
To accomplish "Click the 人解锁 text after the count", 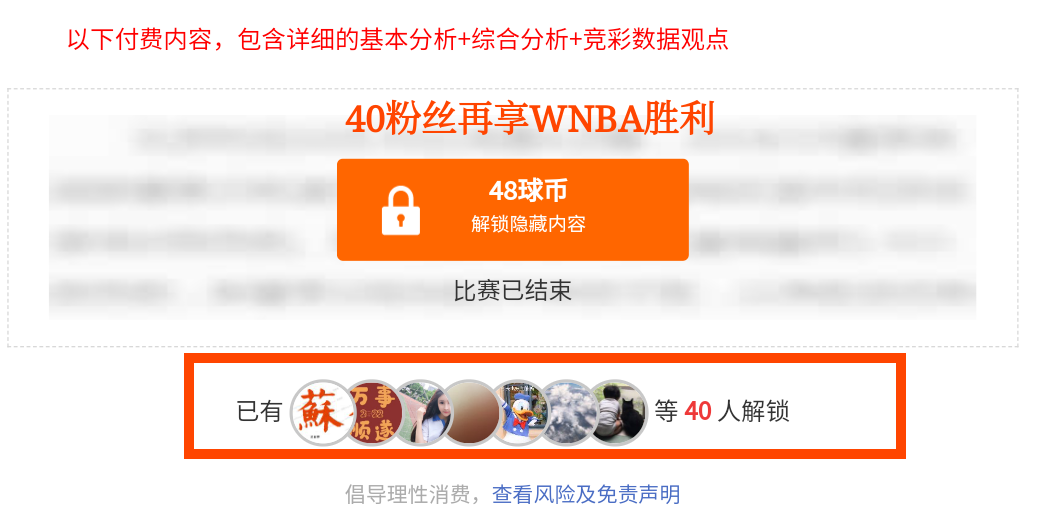I will pyautogui.click(x=753, y=411).
